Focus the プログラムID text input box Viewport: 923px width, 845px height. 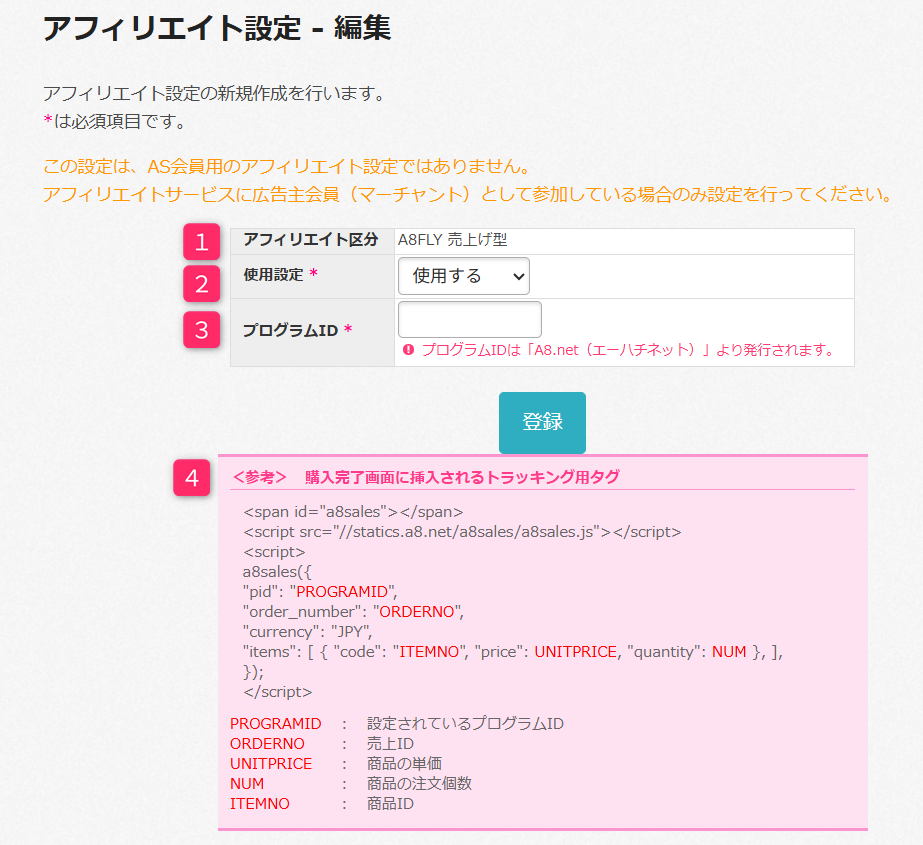(469, 320)
